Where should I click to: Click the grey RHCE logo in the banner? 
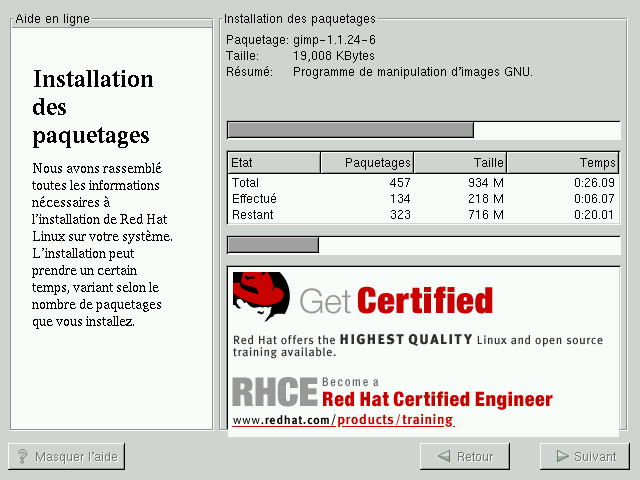coord(274,390)
